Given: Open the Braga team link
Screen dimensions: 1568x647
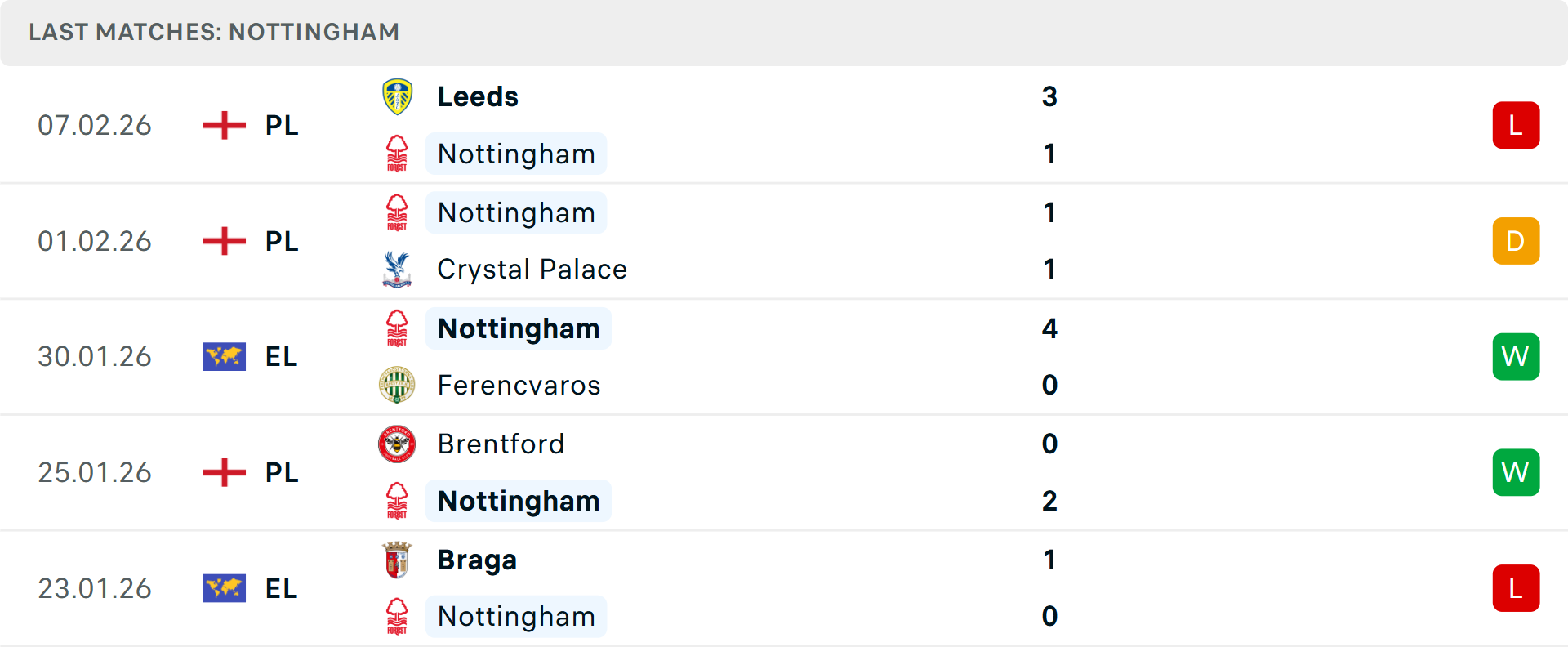Looking at the screenshot, I should point(477,560).
